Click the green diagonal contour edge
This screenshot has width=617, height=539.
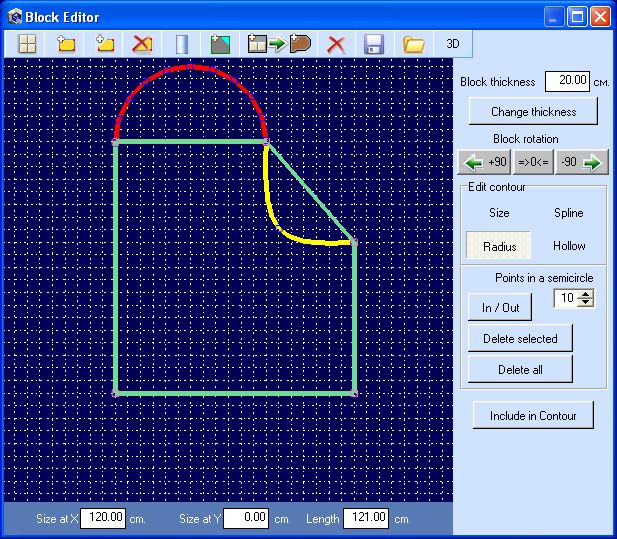310,192
